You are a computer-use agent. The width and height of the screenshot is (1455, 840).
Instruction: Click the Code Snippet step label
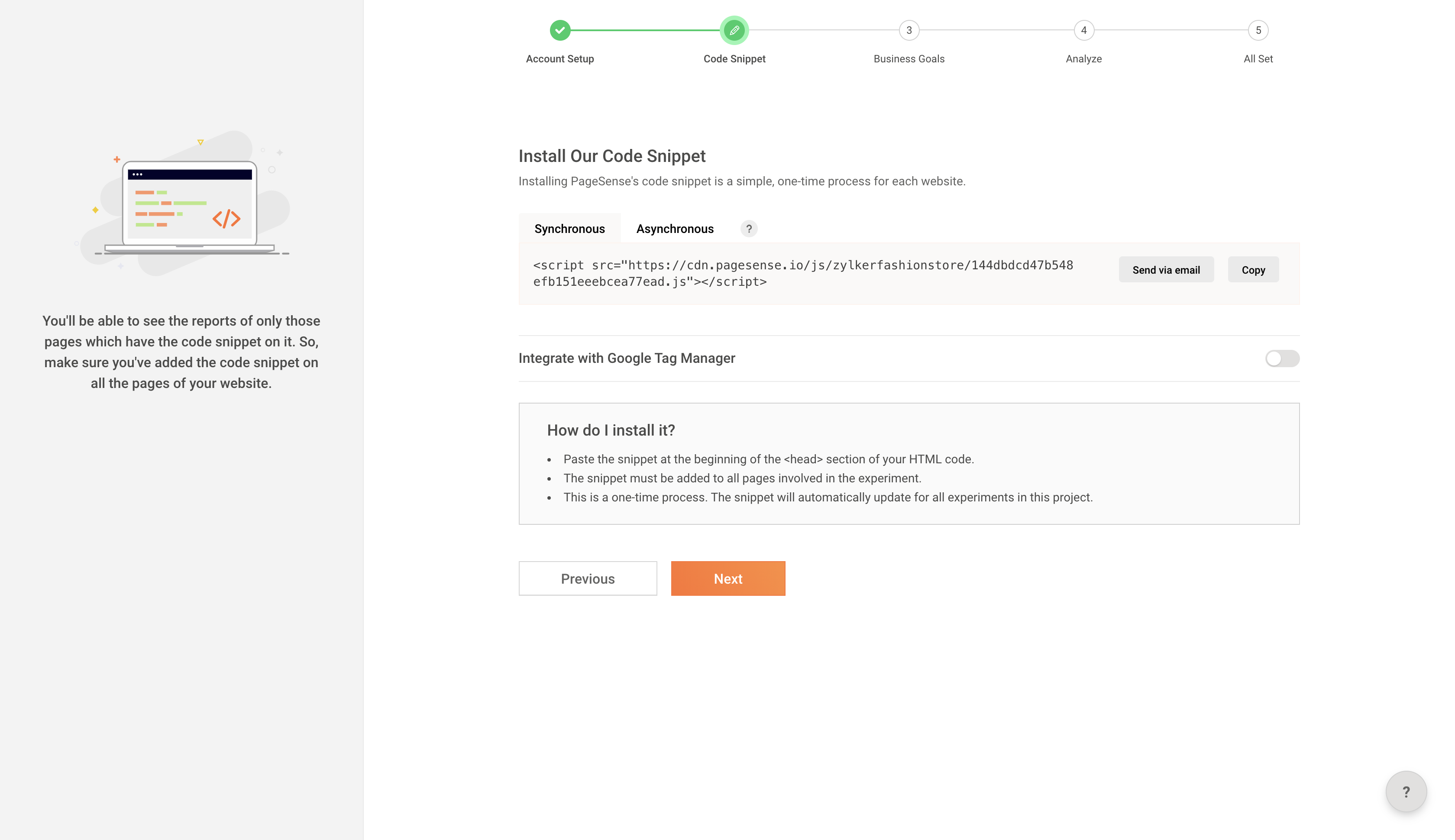[x=734, y=58]
